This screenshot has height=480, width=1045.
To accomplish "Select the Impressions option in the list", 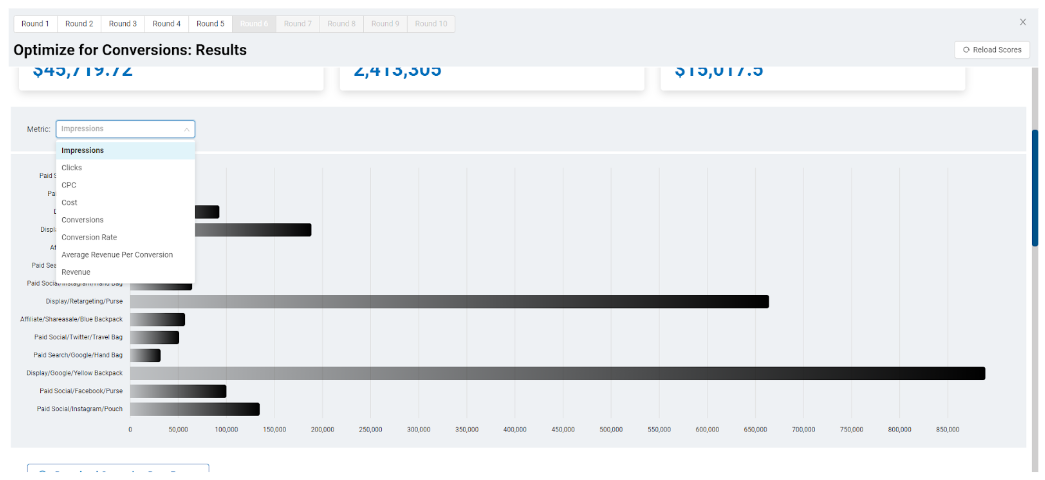I will pyautogui.click(x=83, y=151).
